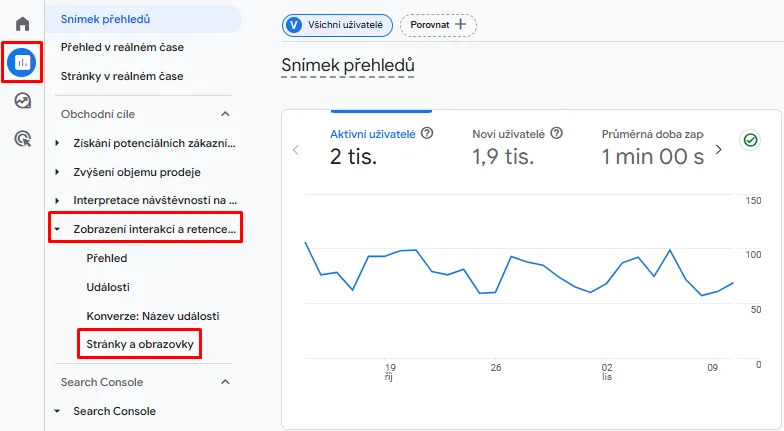Open Stránky v reálném čase
Viewport: 784px width, 431px height.
[122, 76]
